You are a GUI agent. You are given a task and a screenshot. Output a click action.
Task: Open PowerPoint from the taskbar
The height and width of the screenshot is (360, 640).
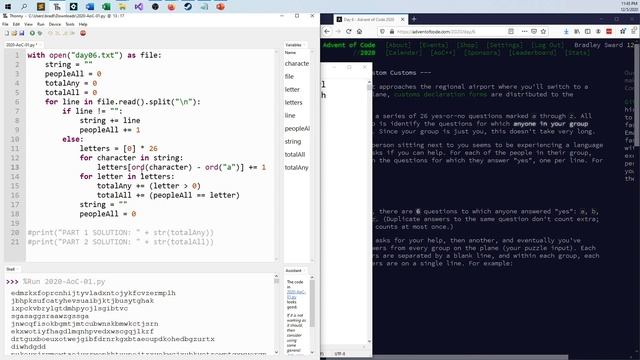(220, 7)
